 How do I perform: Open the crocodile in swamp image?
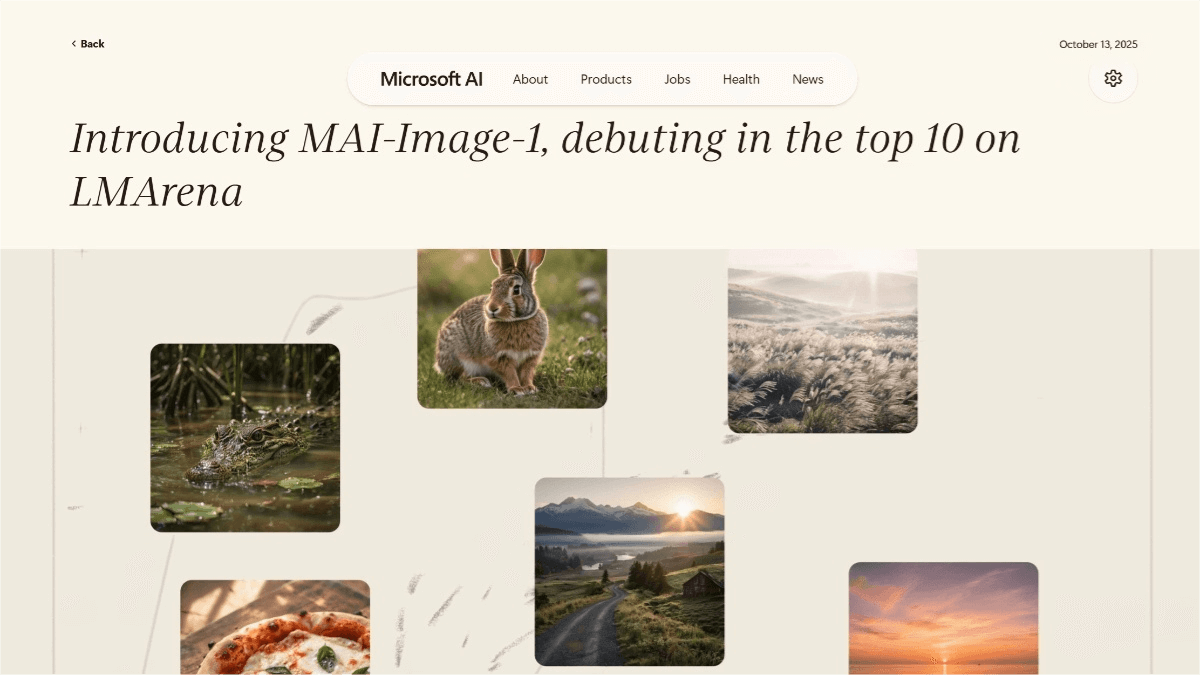coord(245,438)
